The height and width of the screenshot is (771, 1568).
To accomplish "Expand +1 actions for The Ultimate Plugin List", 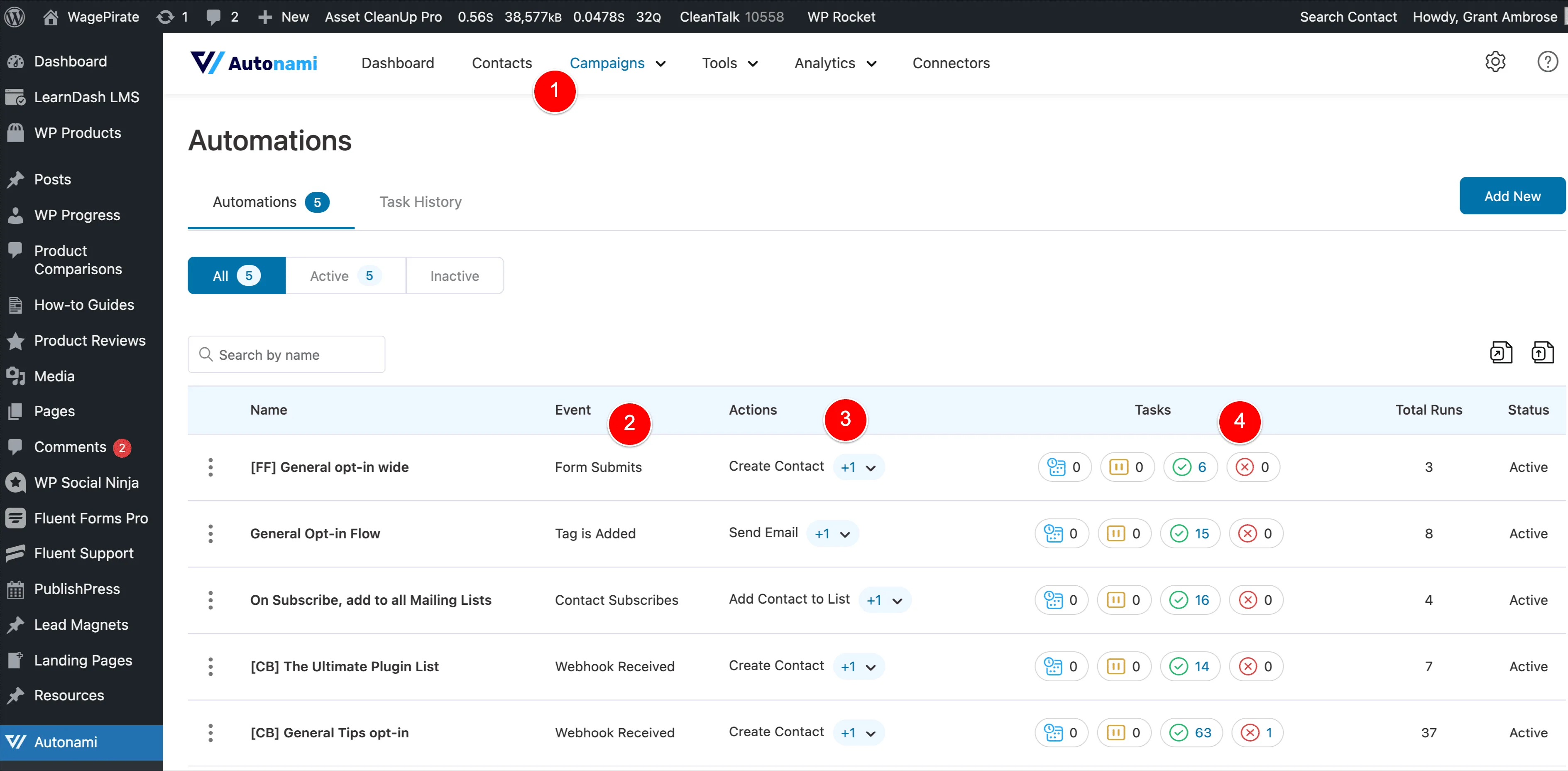I will point(858,667).
